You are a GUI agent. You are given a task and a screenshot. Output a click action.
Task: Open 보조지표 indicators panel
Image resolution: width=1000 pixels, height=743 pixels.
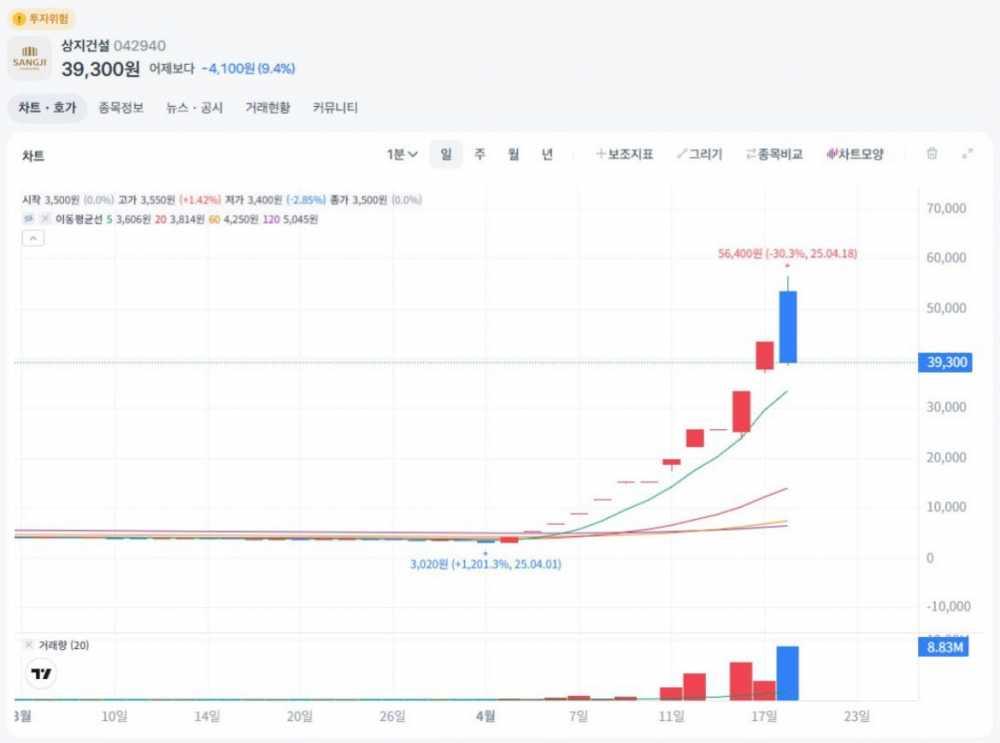tap(624, 154)
